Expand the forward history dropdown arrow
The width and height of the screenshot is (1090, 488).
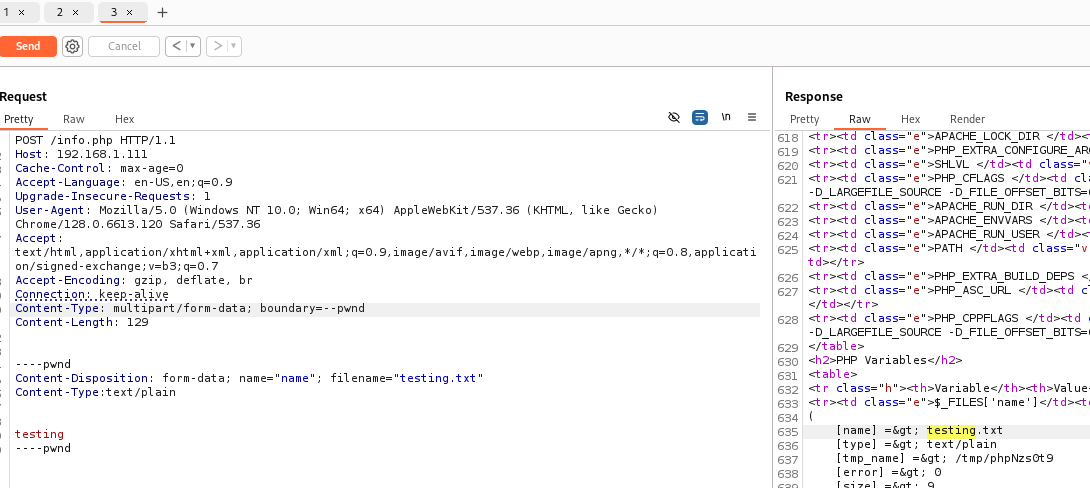click(233, 46)
